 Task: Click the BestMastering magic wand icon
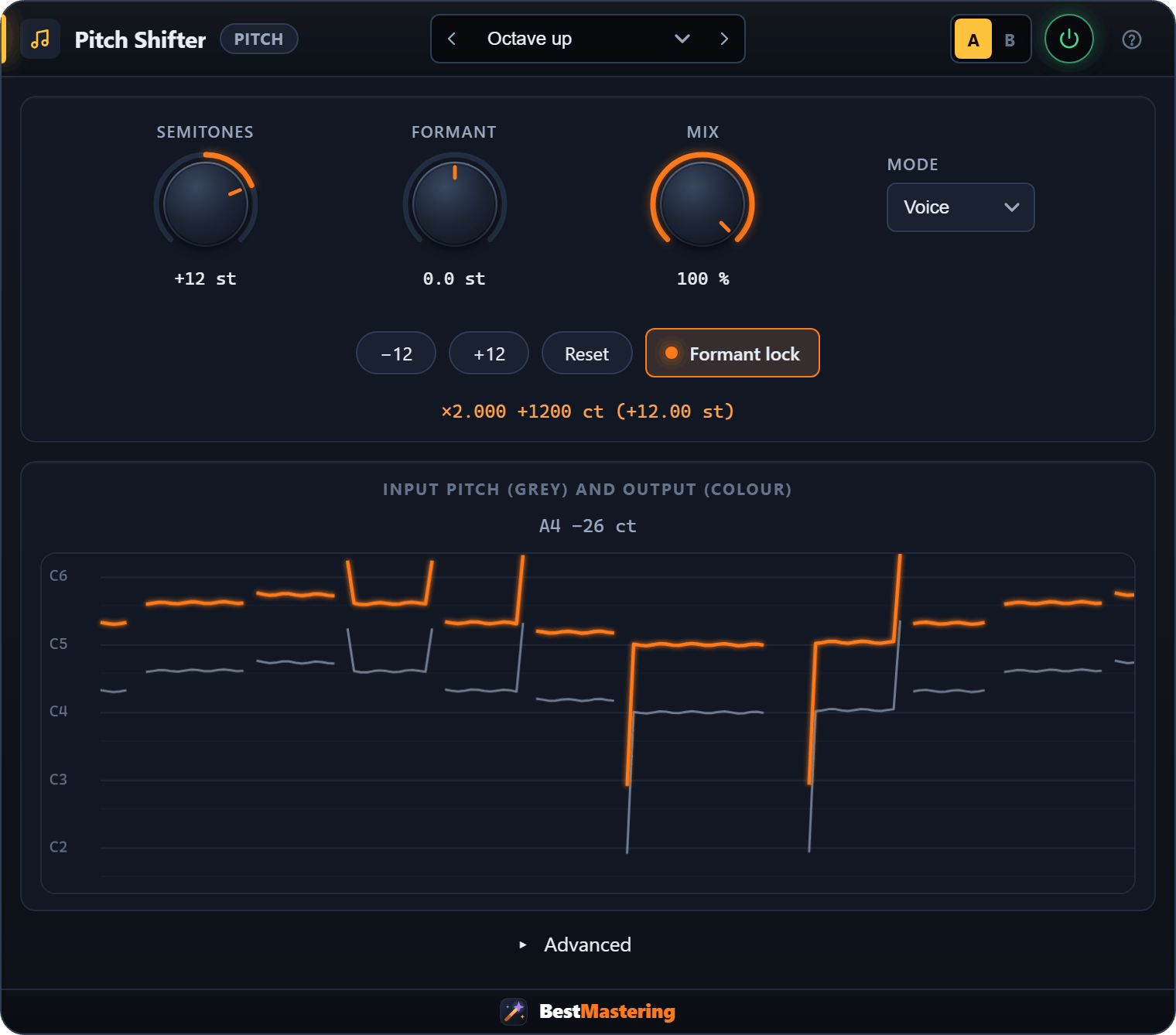click(x=514, y=1011)
